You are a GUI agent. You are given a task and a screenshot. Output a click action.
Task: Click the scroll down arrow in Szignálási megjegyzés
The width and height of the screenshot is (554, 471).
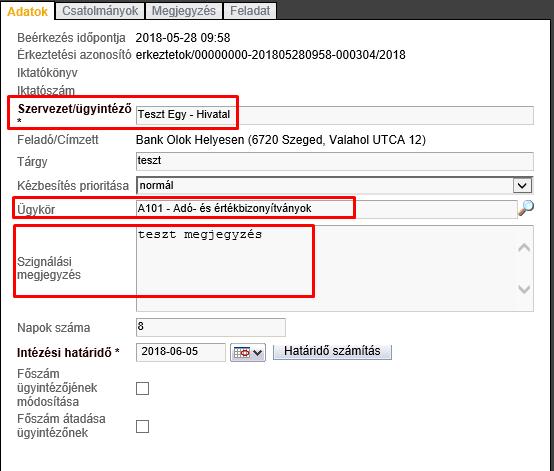(524, 289)
